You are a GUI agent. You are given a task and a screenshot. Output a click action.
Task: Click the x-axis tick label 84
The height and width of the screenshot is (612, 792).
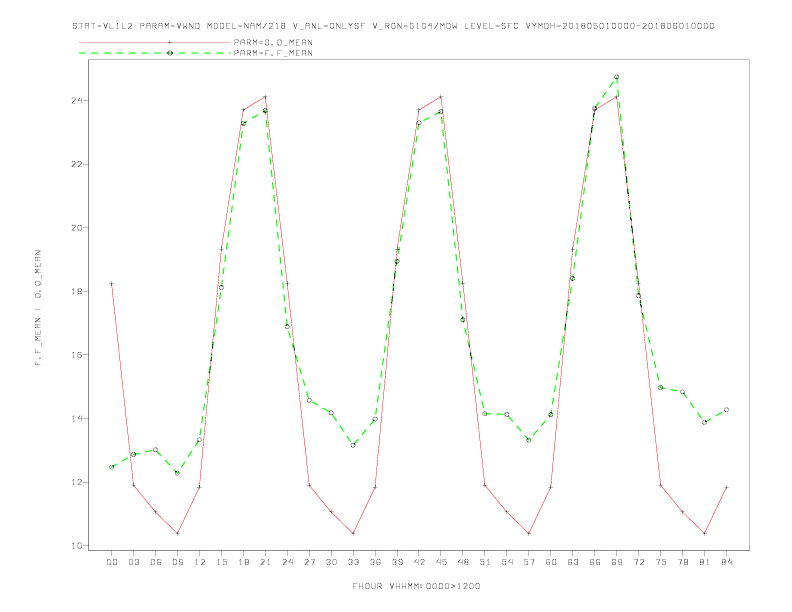tap(726, 562)
